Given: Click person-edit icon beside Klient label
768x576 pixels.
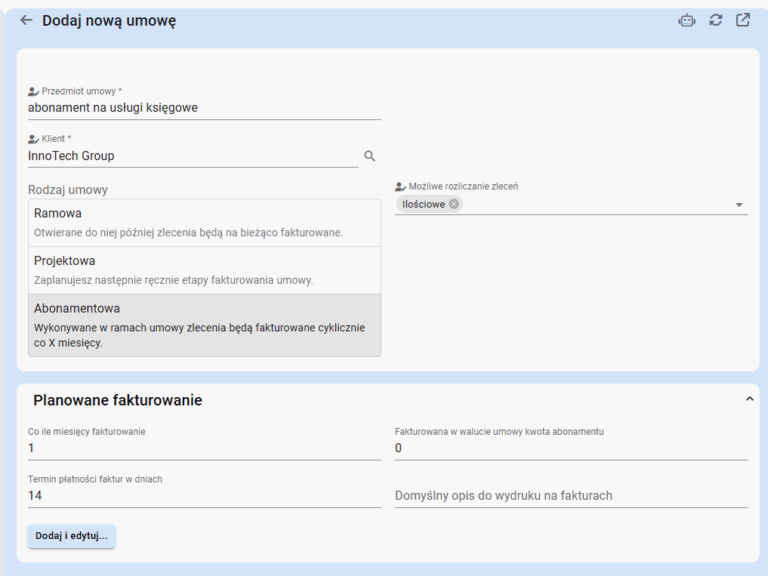Looking at the screenshot, I should point(33,140).
